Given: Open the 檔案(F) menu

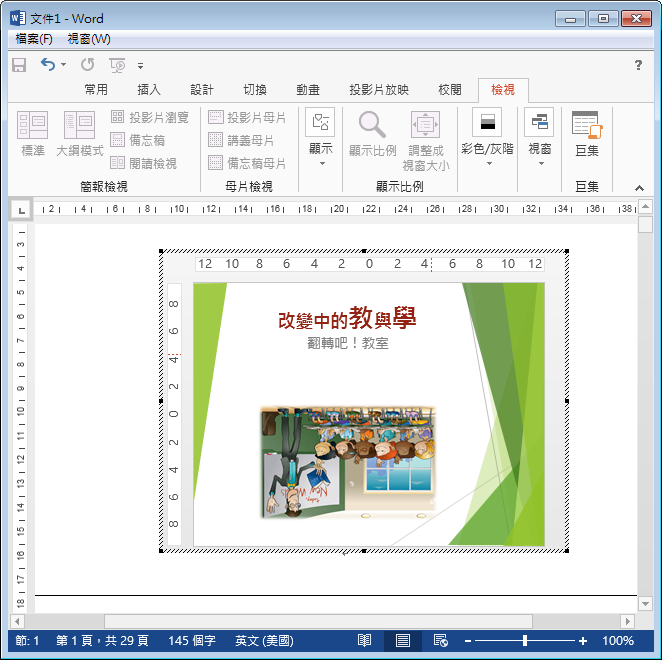Looking at the screenshot, I should pos(34,39).
